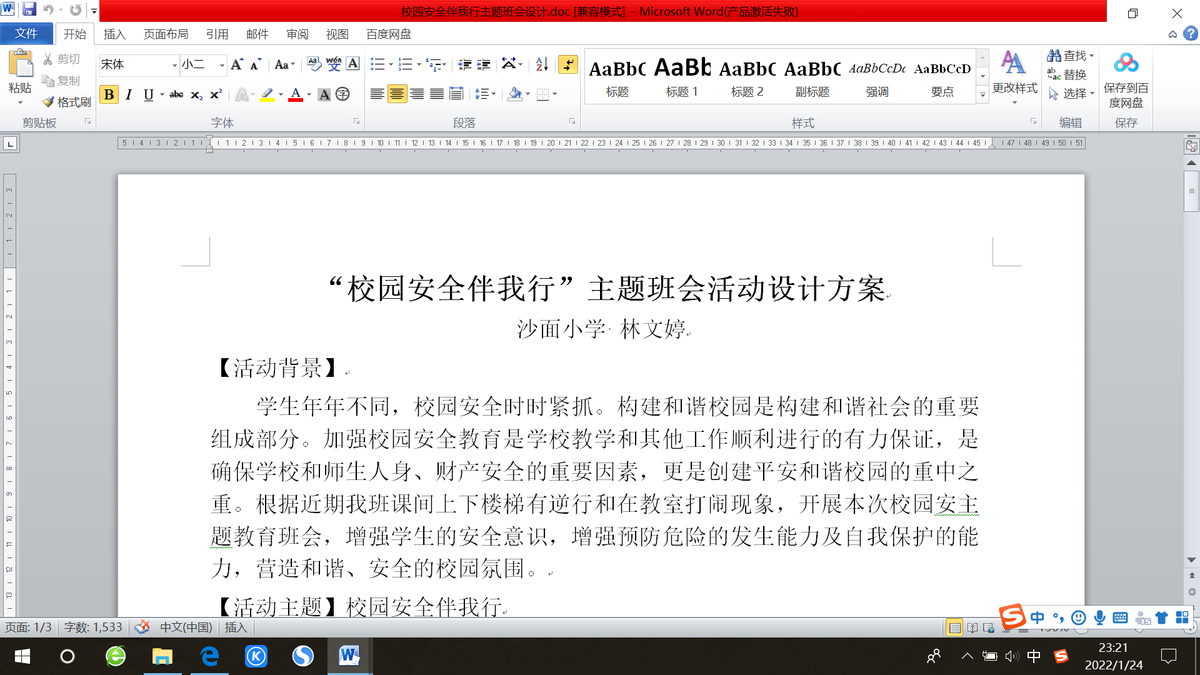Click the Distributed alignment icon
This screenshot has width=1200, height=675.
tap(456, 95)
